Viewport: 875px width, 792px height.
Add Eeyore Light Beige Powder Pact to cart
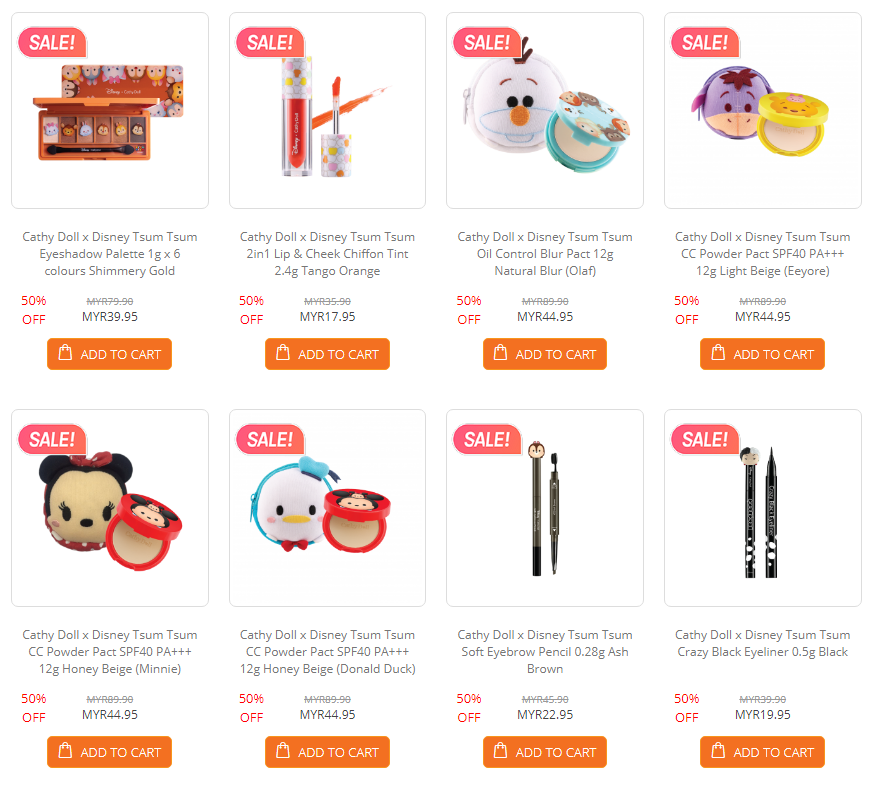(762, 354)
